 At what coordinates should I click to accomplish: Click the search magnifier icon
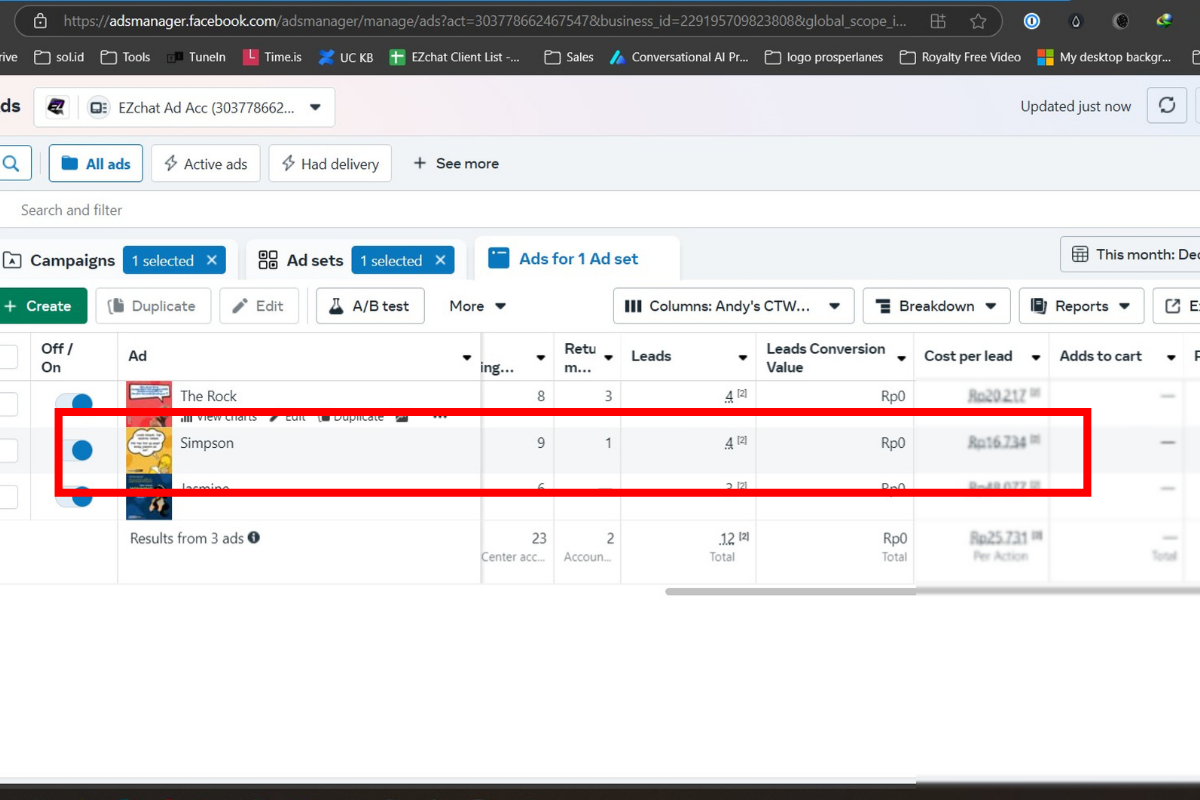[x=12, y=163]
